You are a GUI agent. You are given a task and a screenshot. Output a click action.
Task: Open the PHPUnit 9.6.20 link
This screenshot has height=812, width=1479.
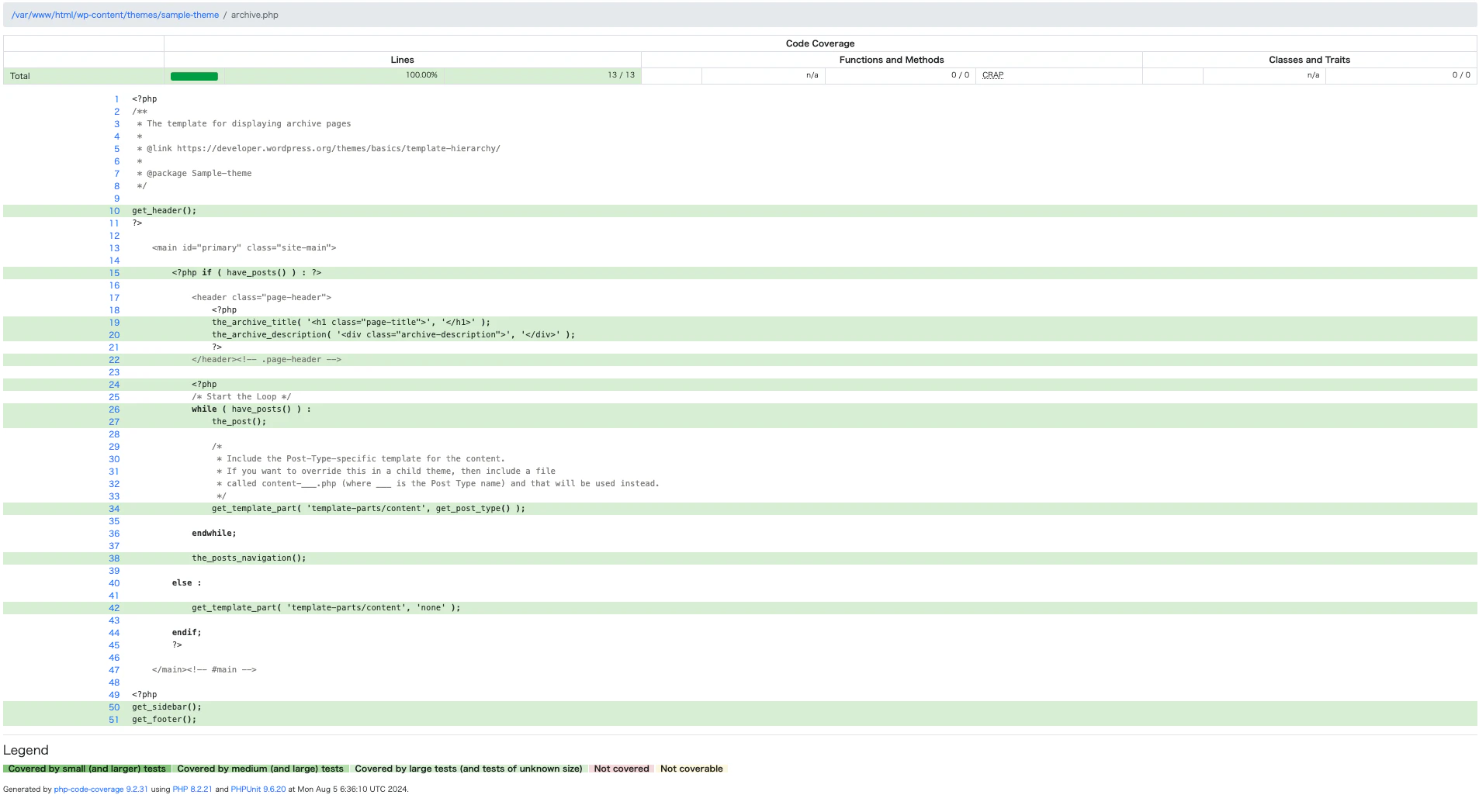tap(258, 790)
